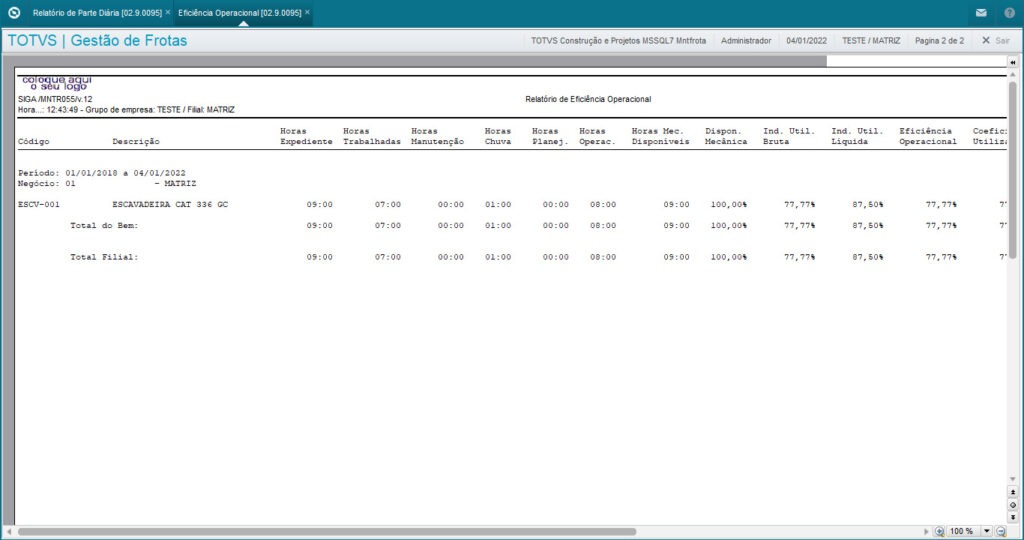The height and width of the screenshot is (540, 1024).
Task: Click ESCV-001 row 100,00% Dispon. Mecânica value
Action: point(729,204)
